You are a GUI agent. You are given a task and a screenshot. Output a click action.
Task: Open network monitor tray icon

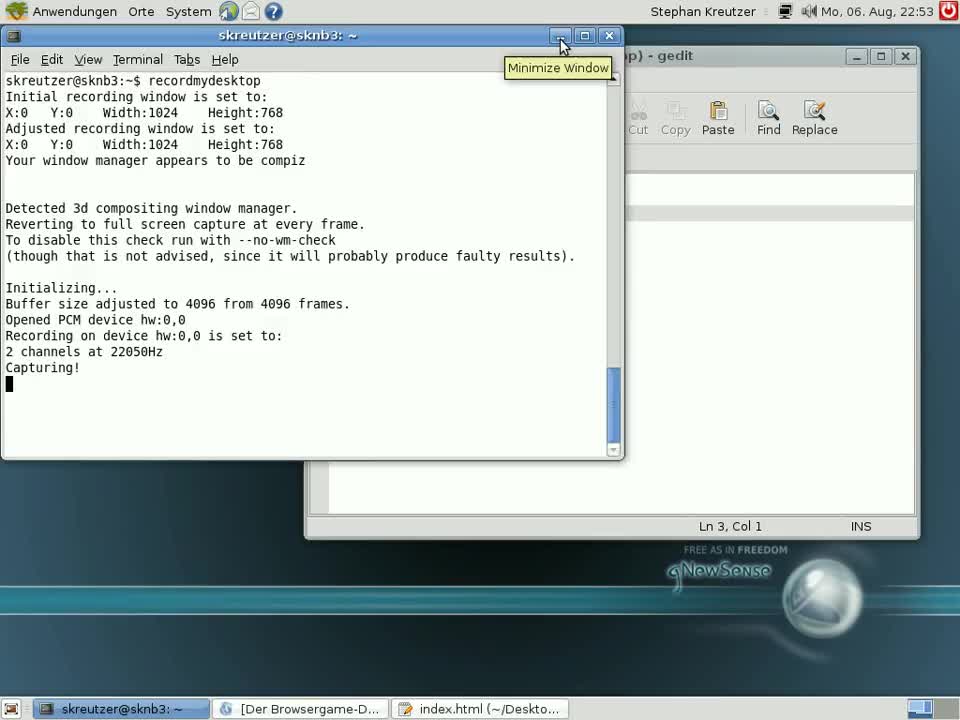(785, 11)
